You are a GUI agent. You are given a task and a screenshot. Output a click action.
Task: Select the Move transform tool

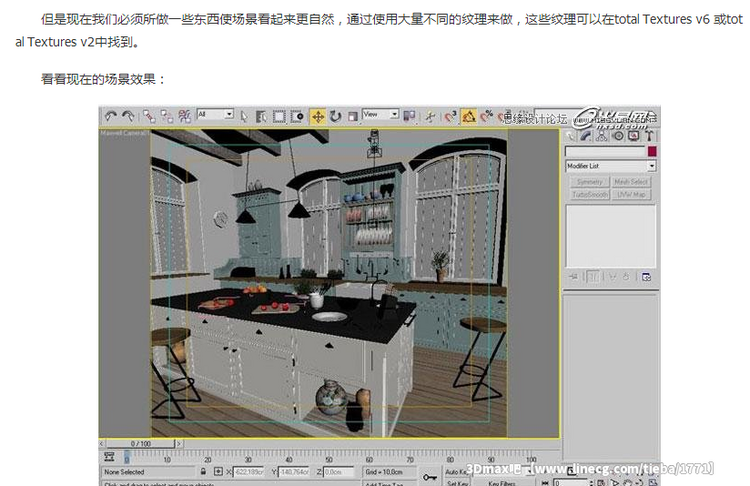[x=318, y=116]
